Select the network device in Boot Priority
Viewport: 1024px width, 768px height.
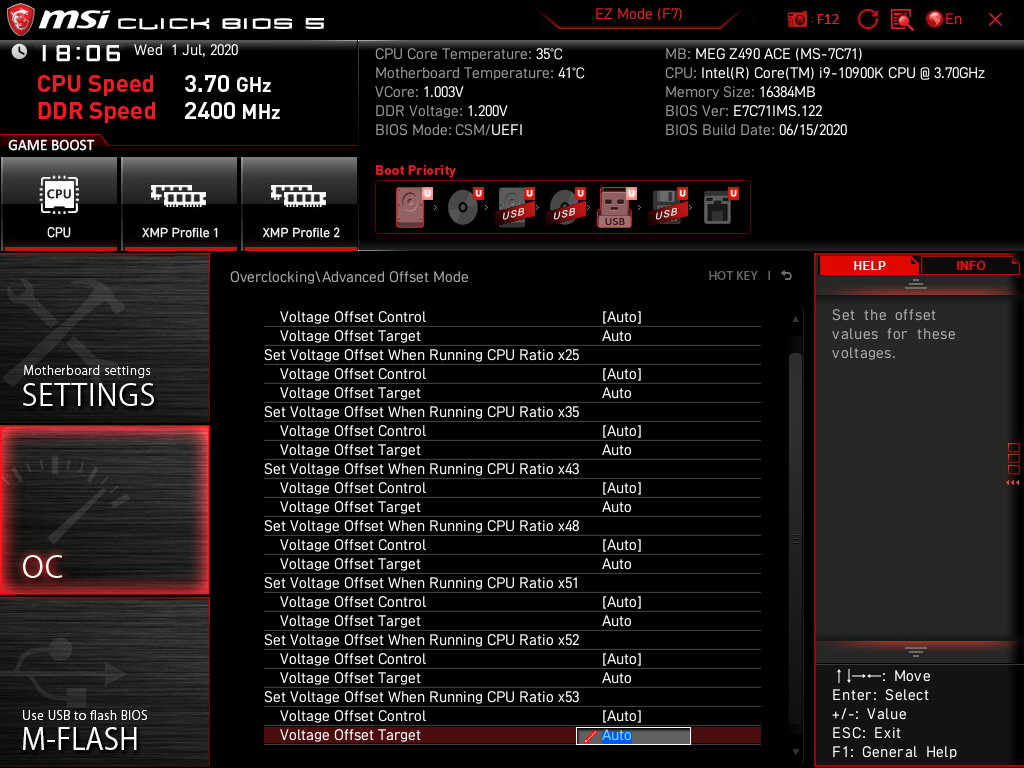pyautogui.click(x=718, y=207)
